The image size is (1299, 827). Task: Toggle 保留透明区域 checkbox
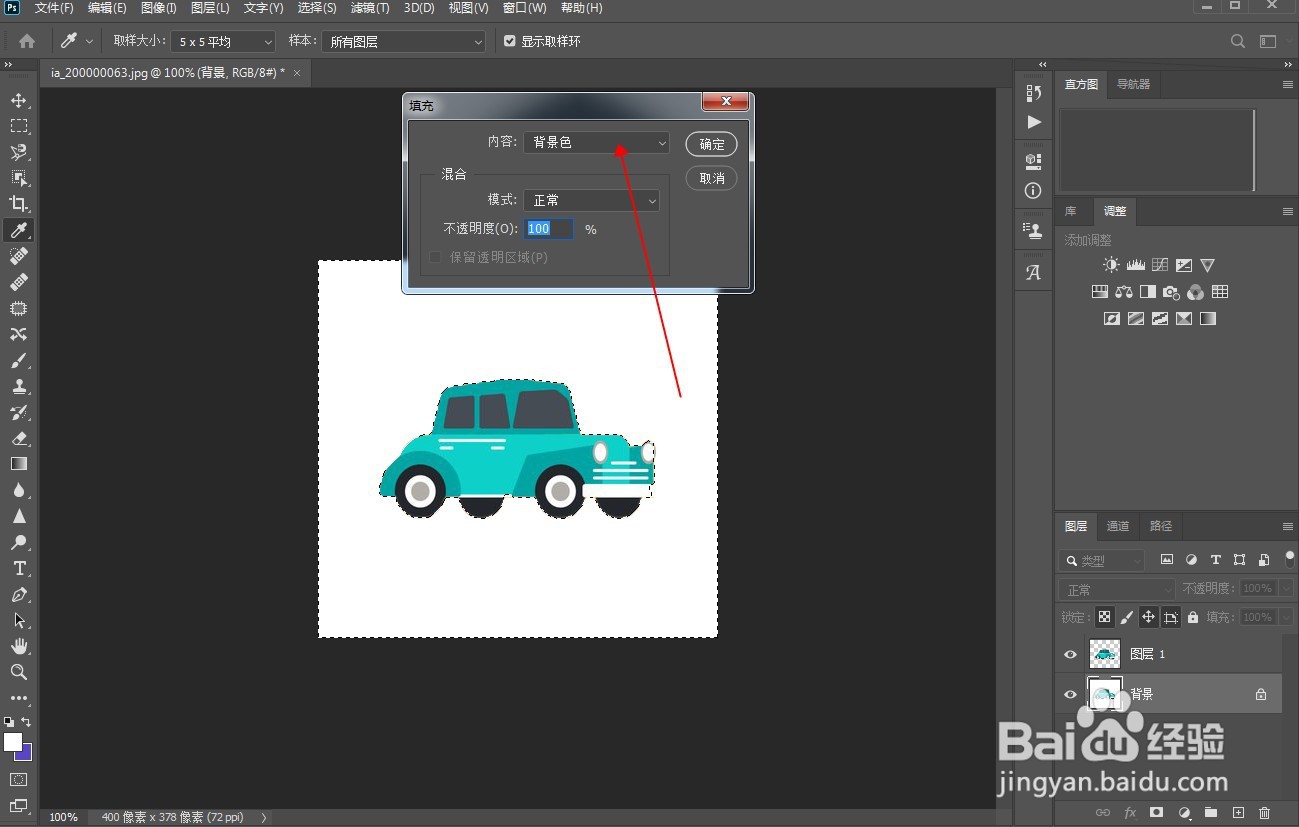point(435,258)
